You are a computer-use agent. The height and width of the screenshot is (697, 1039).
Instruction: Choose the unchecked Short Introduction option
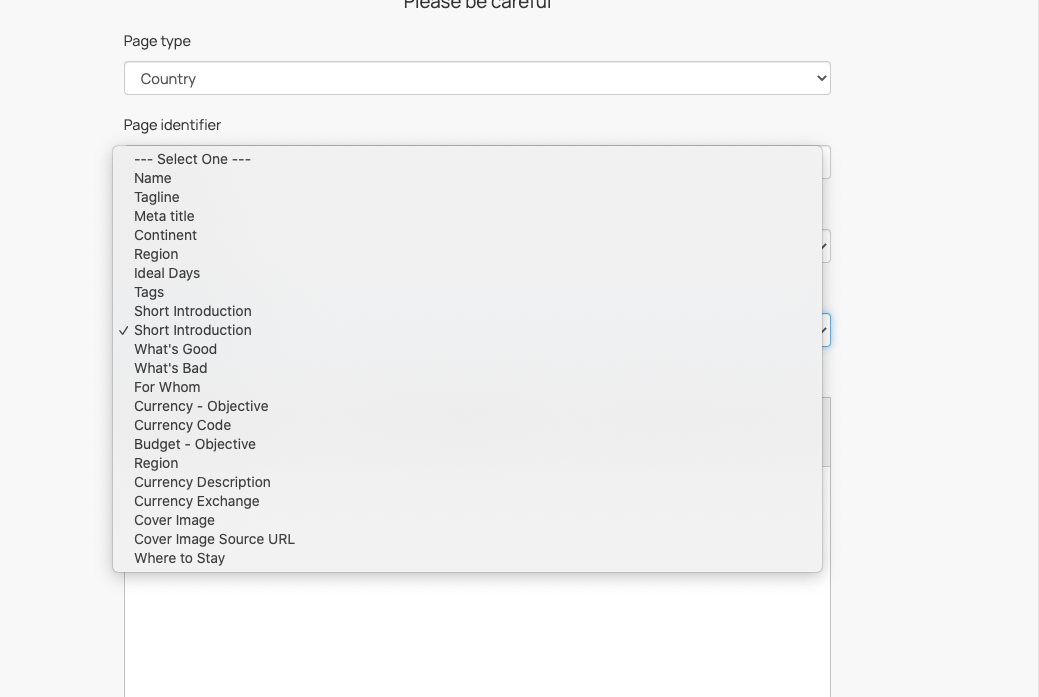467,311
